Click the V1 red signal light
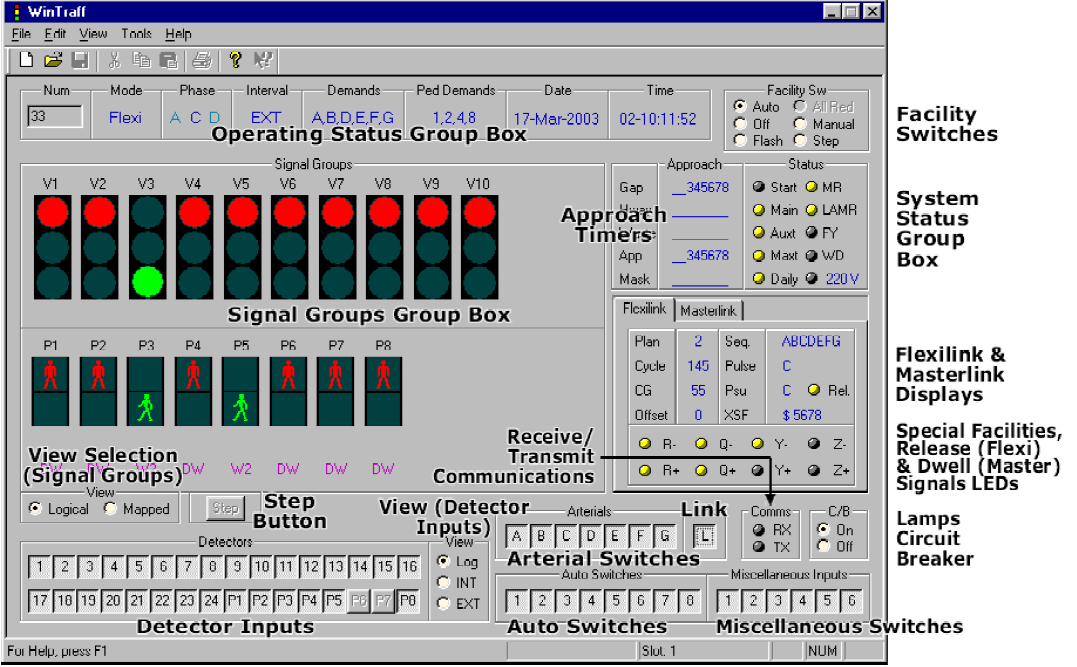This screenshot has height=667, width=1077. pyautogui.click(x=52, y=212)
